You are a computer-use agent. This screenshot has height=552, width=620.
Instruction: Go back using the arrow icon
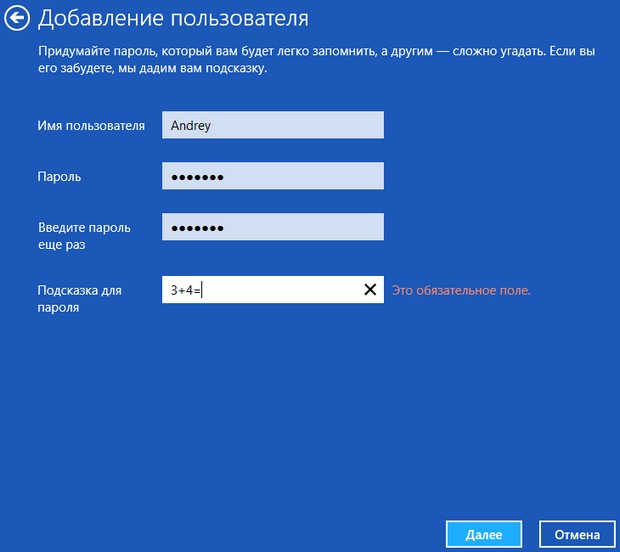(x=15, y=18)
